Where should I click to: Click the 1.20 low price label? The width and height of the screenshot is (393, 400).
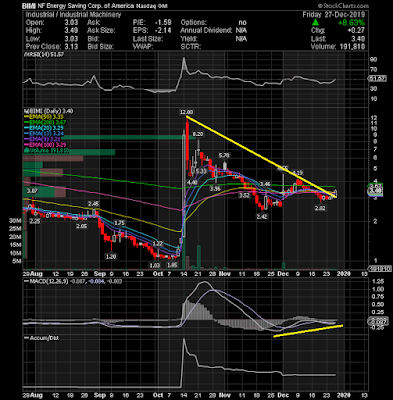coord(111,257)
